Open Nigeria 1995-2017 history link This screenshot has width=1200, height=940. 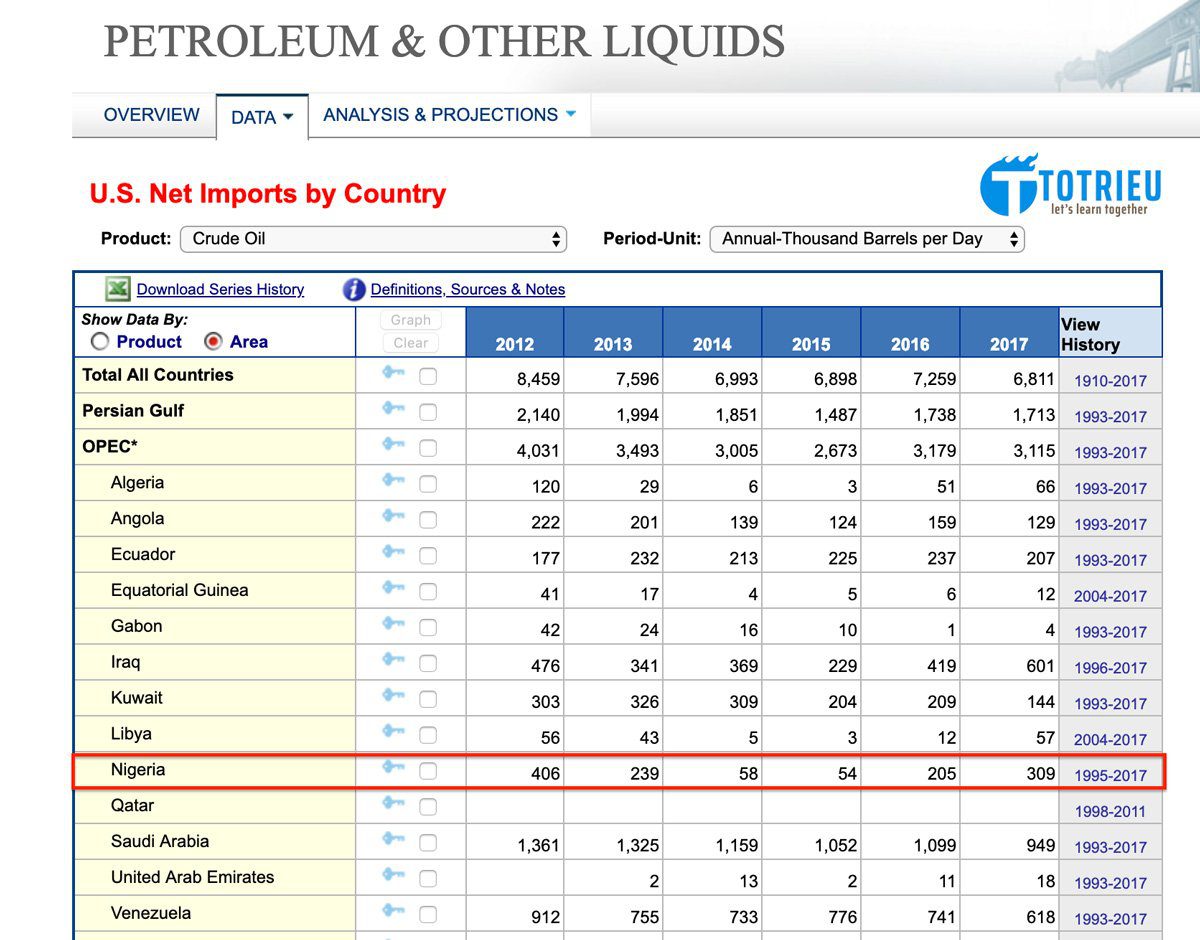tap(1110, 775)
